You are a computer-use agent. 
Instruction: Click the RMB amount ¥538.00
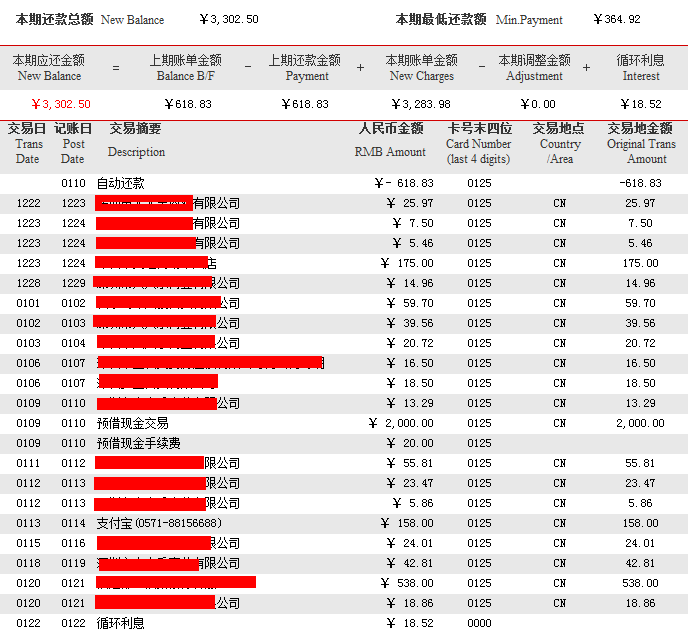coord(407,583)
